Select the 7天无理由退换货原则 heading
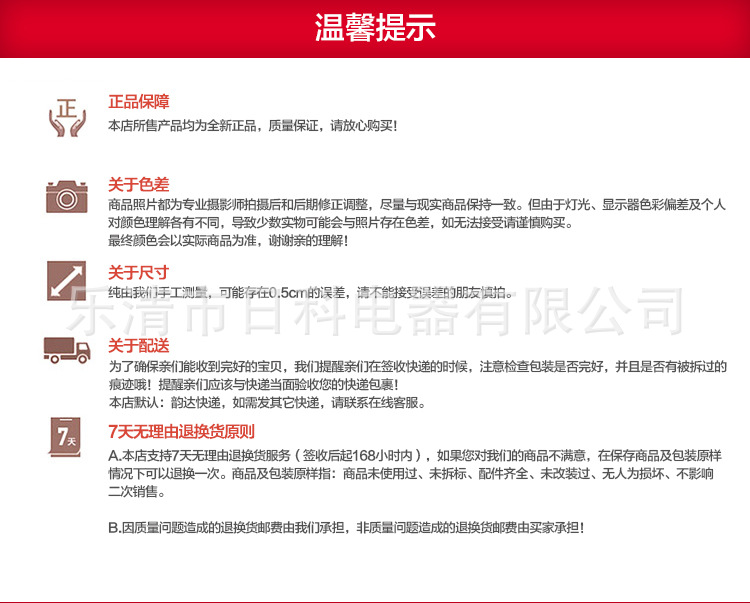The width and height of the screenshot is (750, 603). (x=181, y=431)
